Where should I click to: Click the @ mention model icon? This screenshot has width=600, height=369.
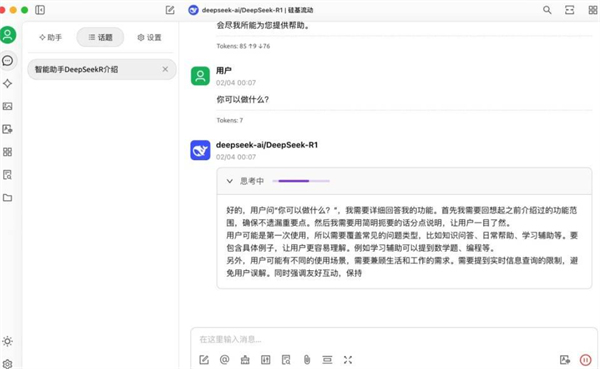pos(225,359)
